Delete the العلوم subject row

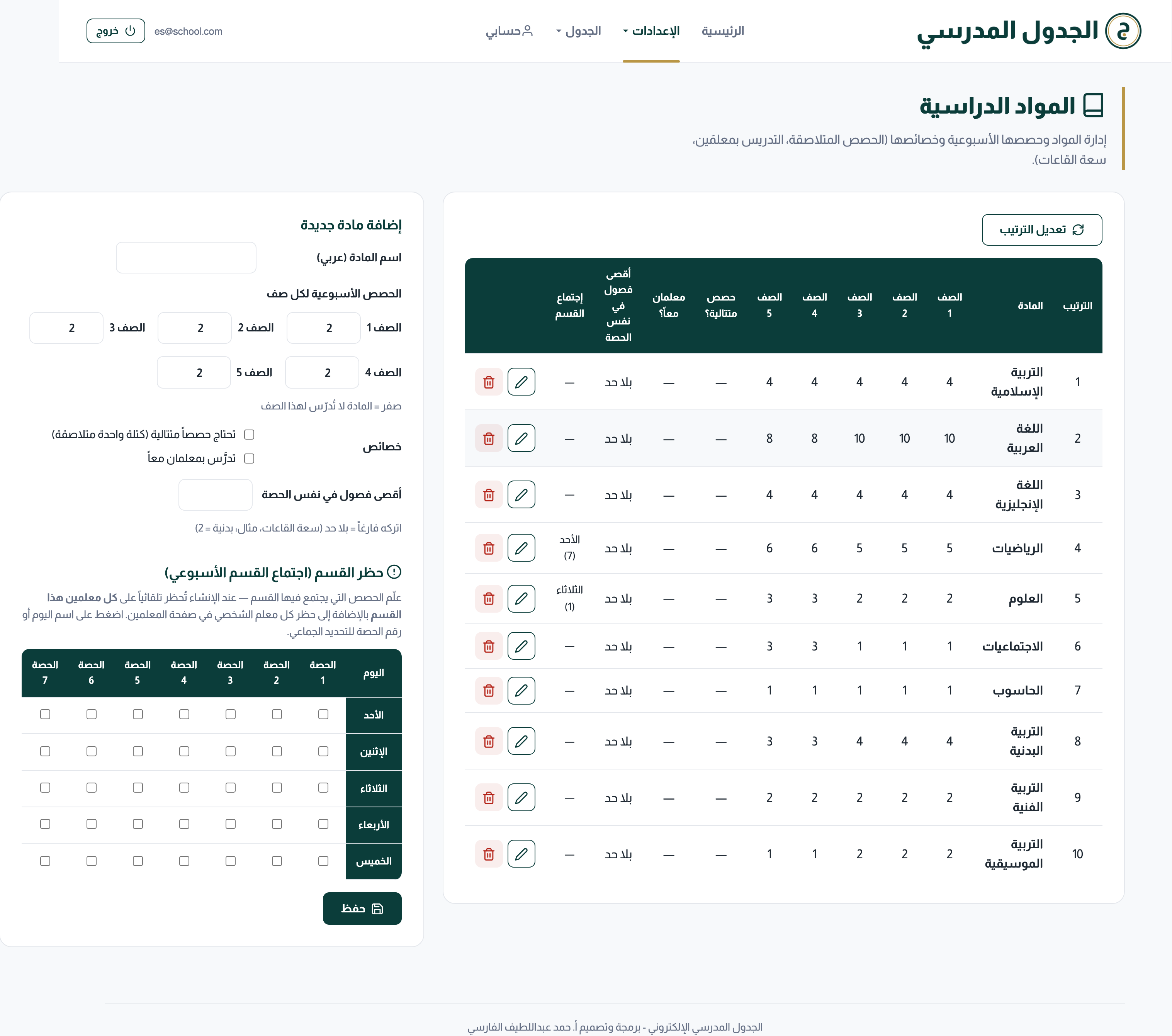(489, 599)
